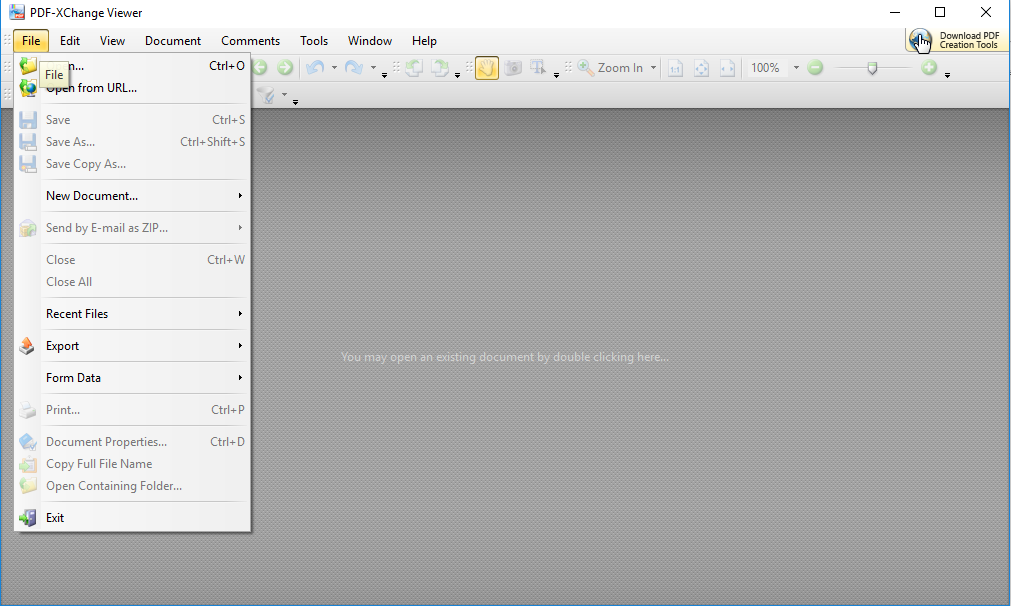The height and width of the screenshot is (606, 1011).
Task: Click the Ctrl+O shortcut on the Open row
Action: [x=227, y=65]
